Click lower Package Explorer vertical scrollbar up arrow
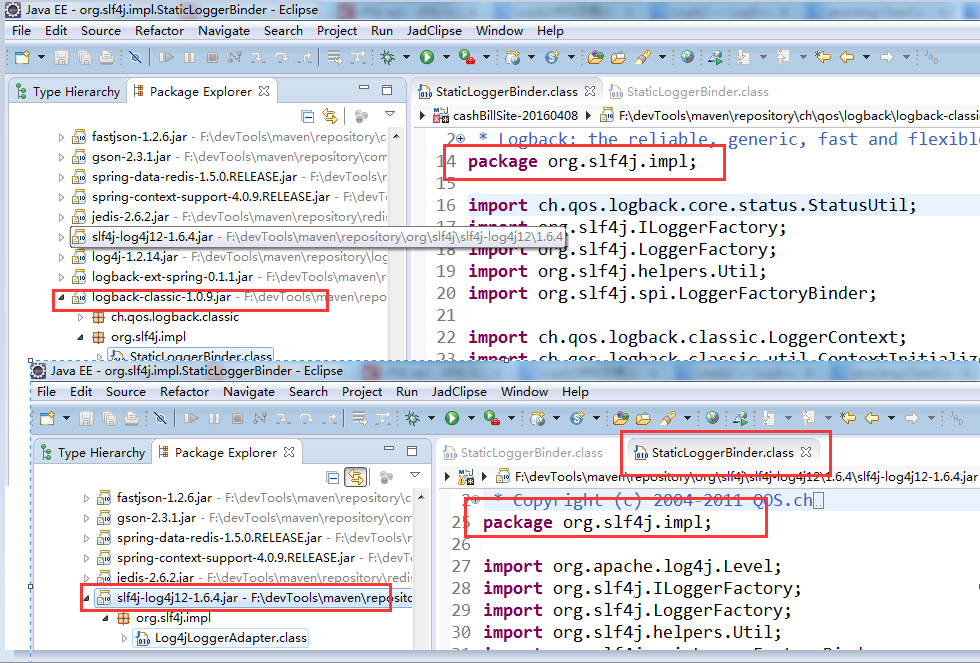 pos(421,497)
